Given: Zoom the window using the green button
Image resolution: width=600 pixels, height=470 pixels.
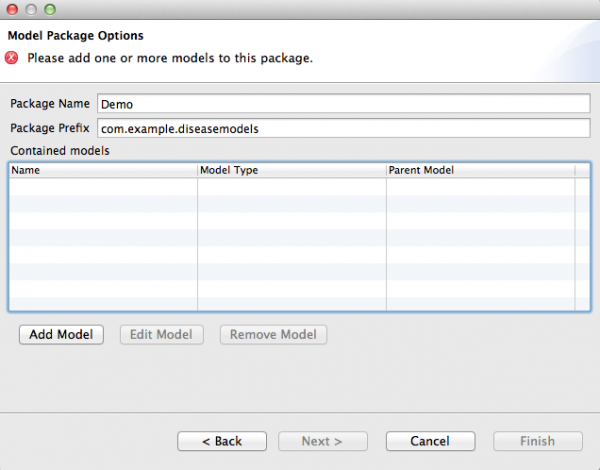Looking at the screenshot, I should pyautogui.click(x=50, y=9).
